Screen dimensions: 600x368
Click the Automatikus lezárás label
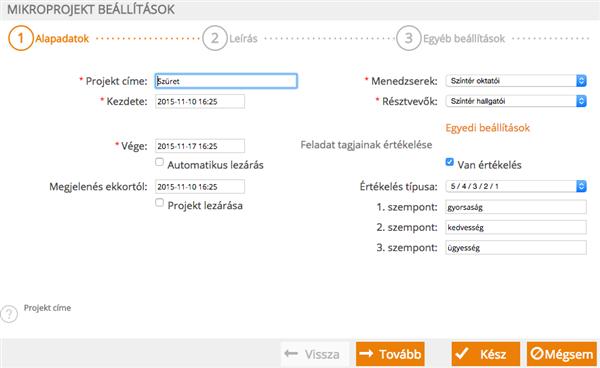click(215, 165)
